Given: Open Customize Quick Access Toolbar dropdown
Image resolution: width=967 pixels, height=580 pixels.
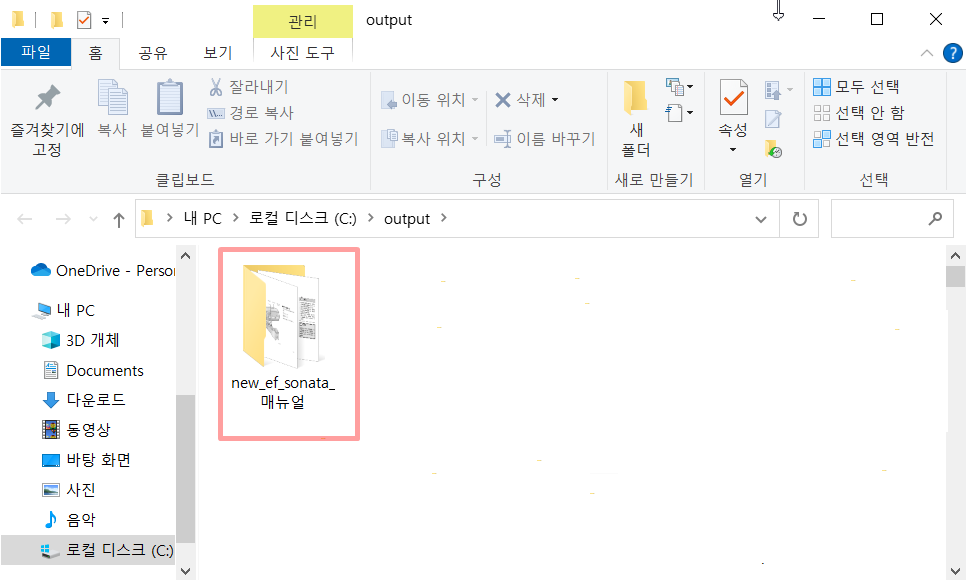Looking at the screenshot, I should 105,21.
